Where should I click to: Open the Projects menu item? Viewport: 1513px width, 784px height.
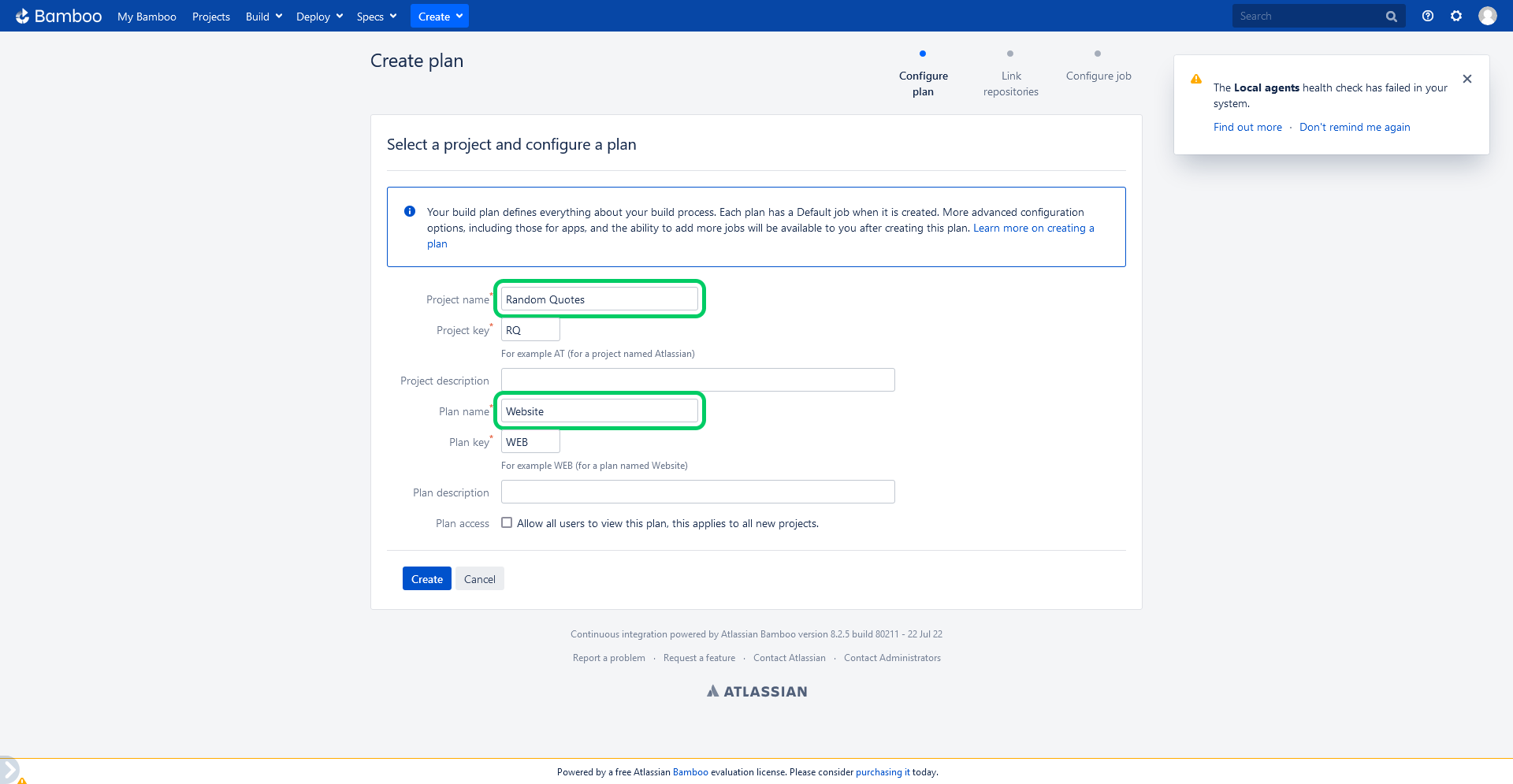pyautogui.click(x=211, y=17)
